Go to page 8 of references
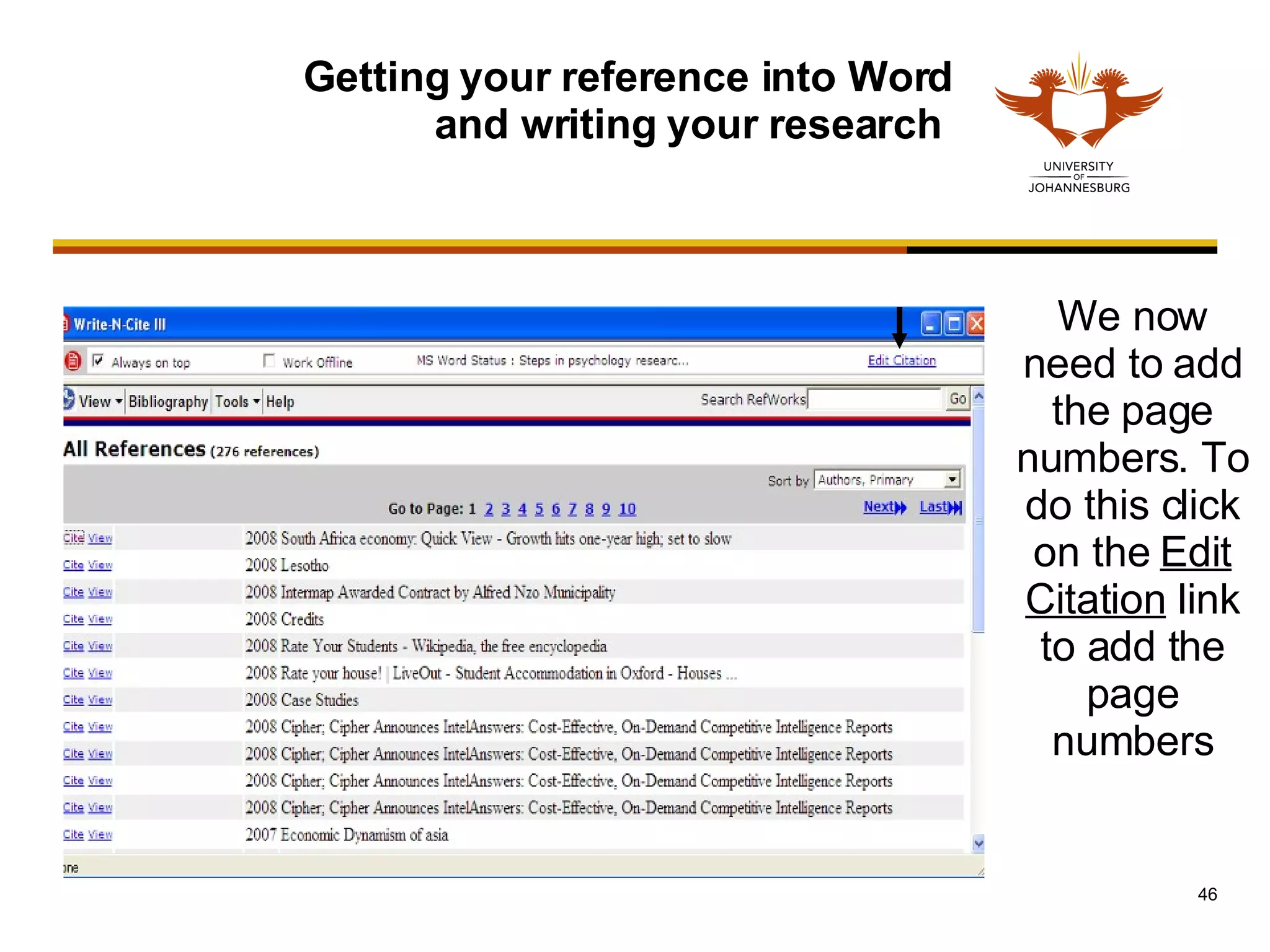Image resolution: width=1270 pixels, height=952 pixels. click(x=590, y=509)
